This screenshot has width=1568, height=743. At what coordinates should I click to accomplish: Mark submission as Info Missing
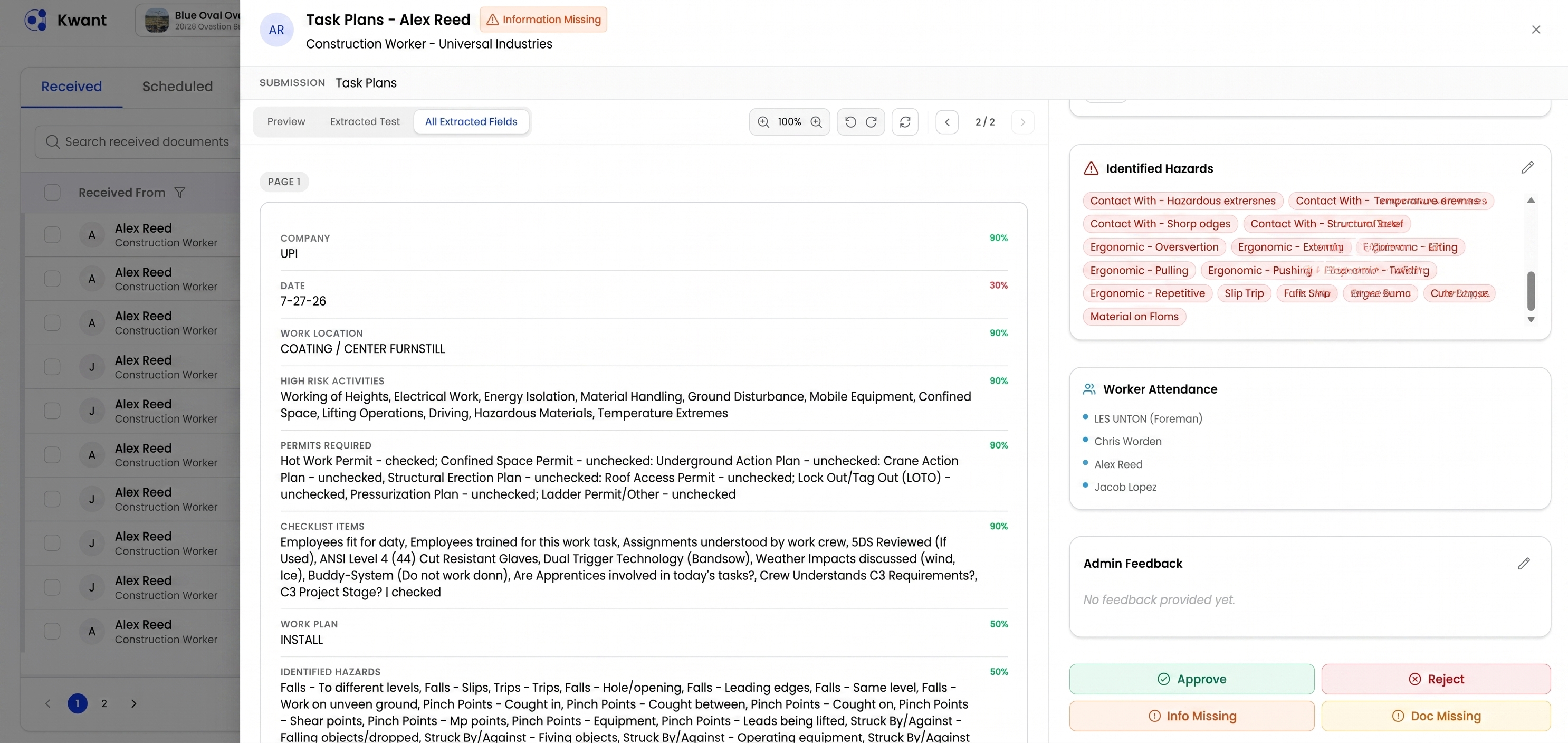point(1192,716)
